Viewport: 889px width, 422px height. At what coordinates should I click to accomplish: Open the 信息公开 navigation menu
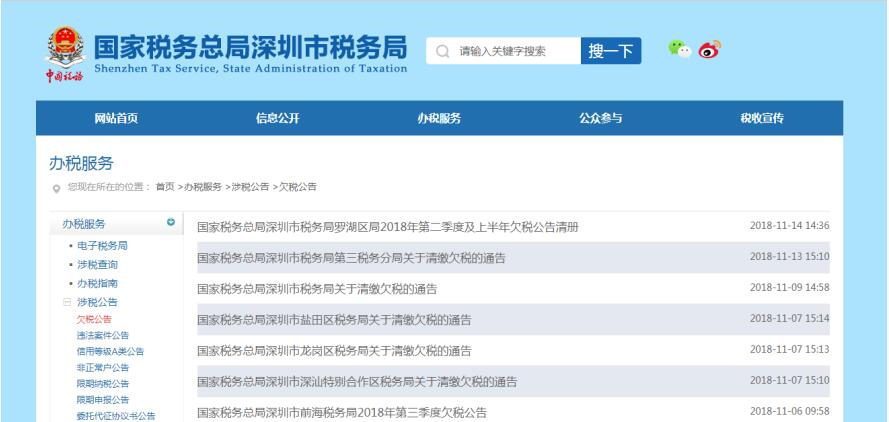pyautogui.click(x=277, y=119)
